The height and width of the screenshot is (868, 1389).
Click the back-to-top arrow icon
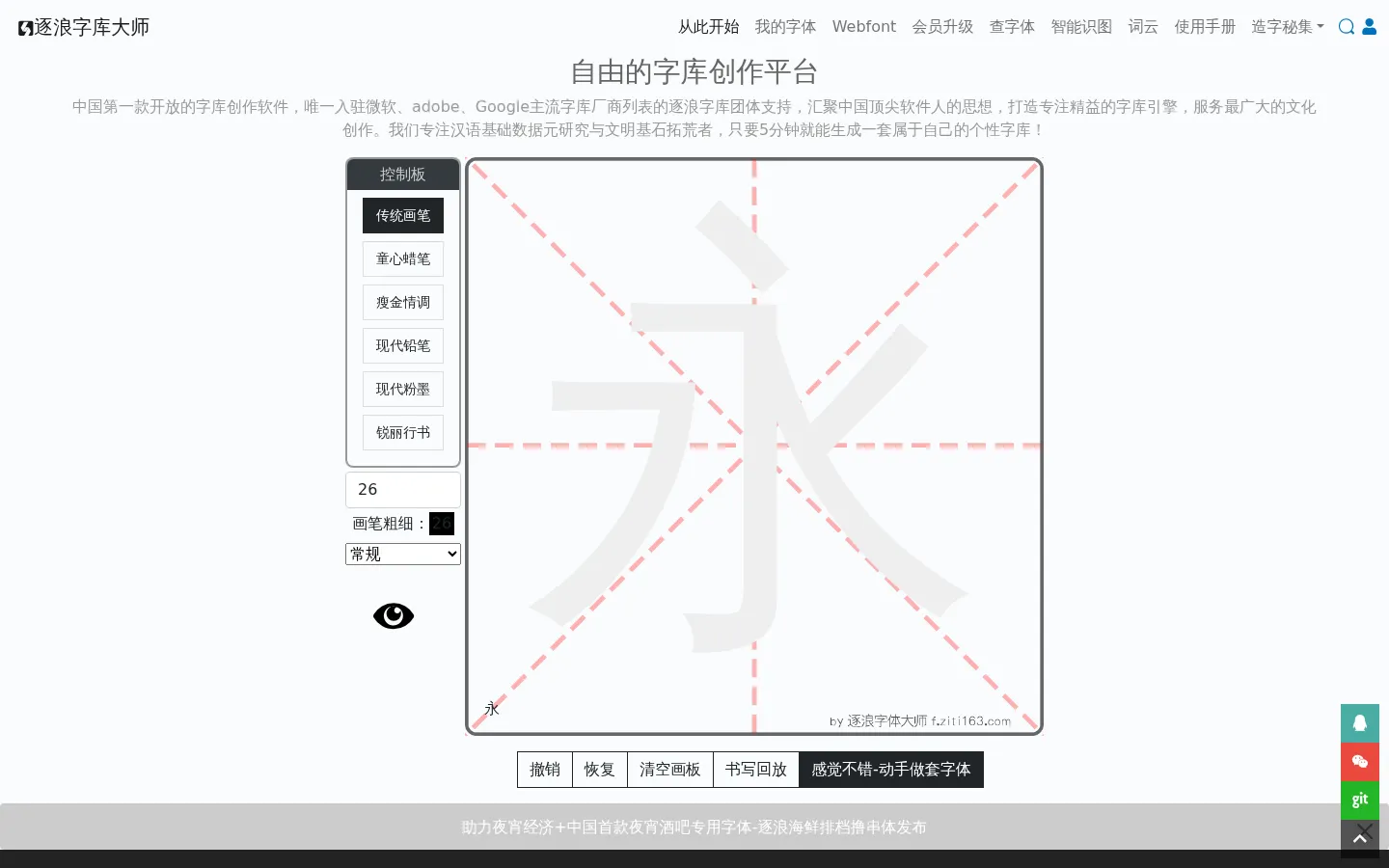[x=1360, y=838]
